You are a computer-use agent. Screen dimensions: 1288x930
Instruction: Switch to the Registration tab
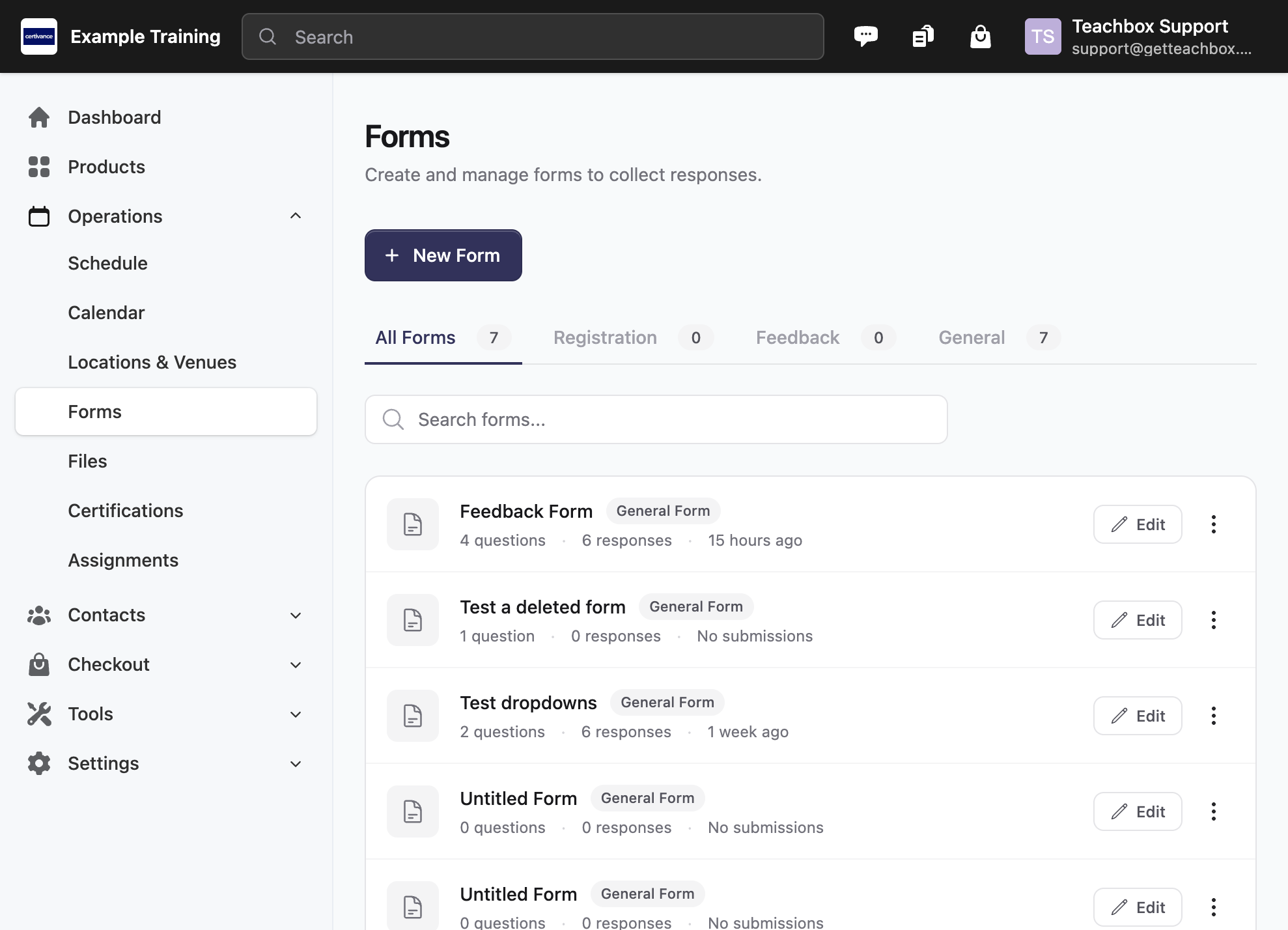pos(604,337)
